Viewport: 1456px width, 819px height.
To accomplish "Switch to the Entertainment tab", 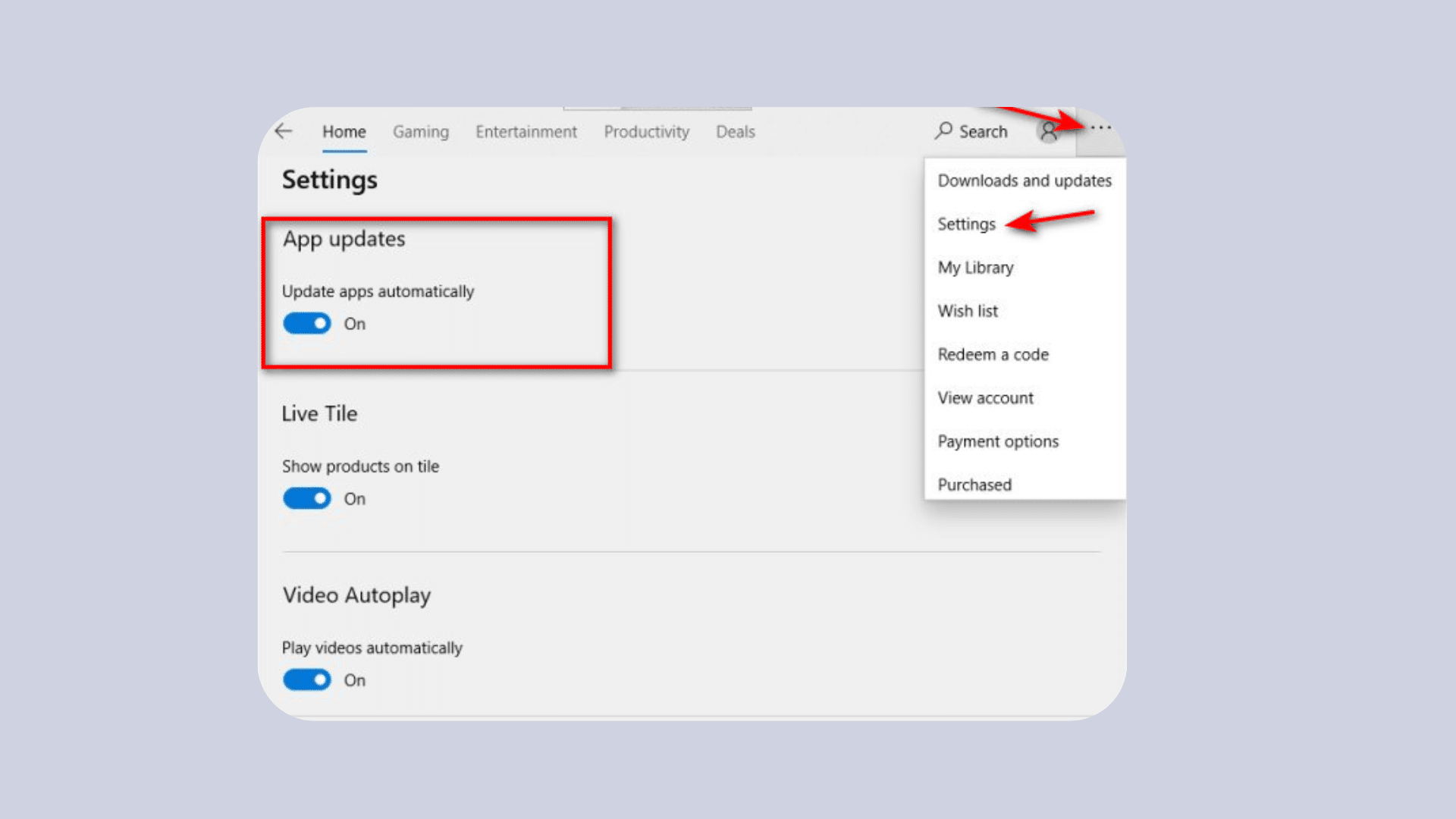I will (526, 131).
